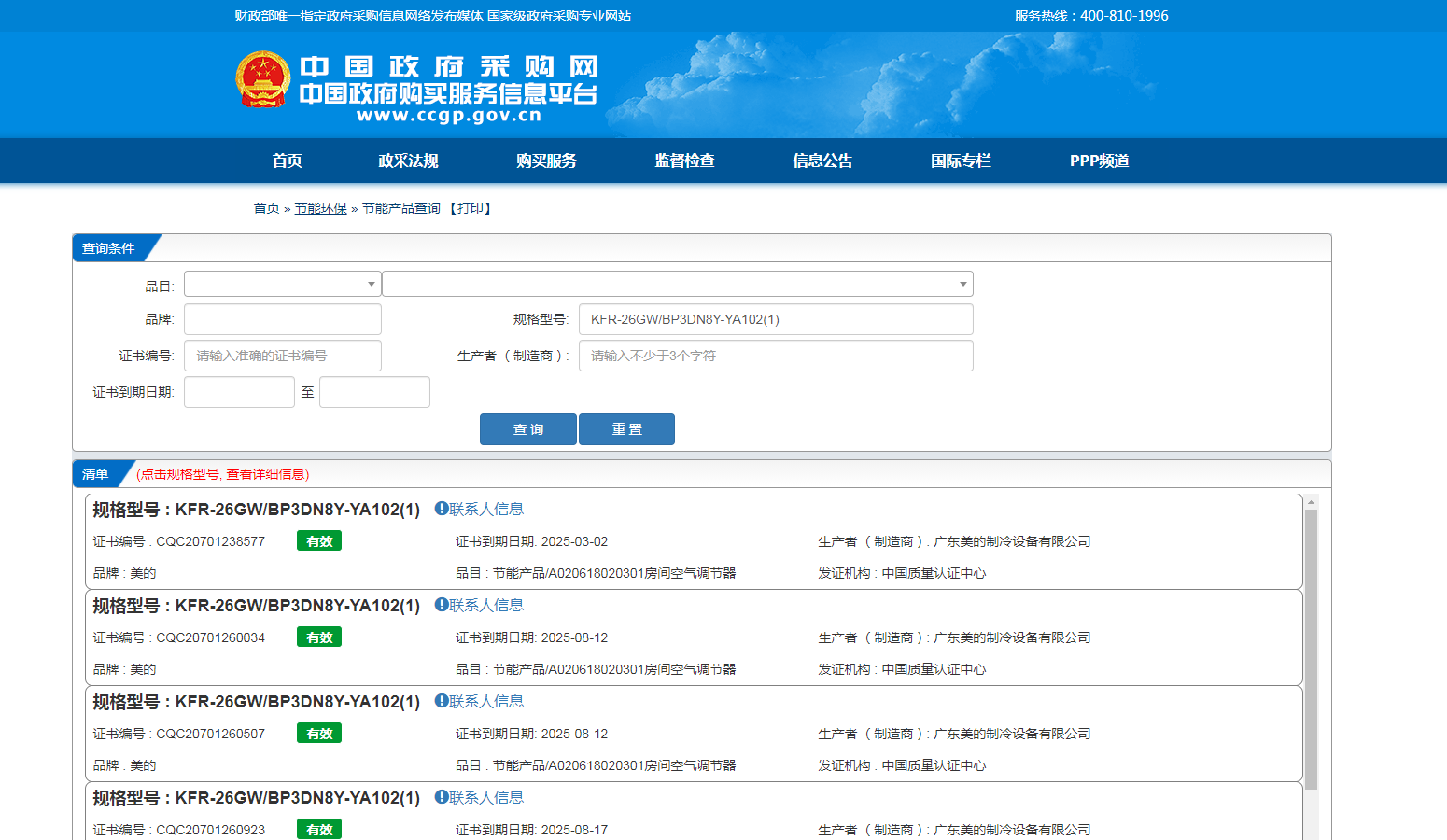The width and height of the screenshot is (1447, 840).
Task: Open 信息公告 navigation menu
Action: pos(822,161)
